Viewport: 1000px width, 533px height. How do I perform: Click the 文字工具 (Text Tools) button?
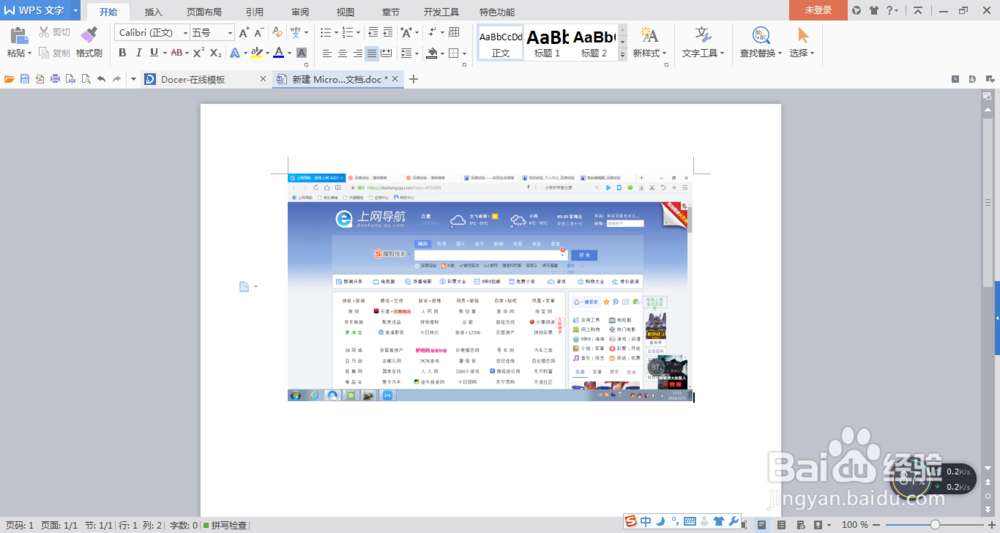tap(703, 42)
